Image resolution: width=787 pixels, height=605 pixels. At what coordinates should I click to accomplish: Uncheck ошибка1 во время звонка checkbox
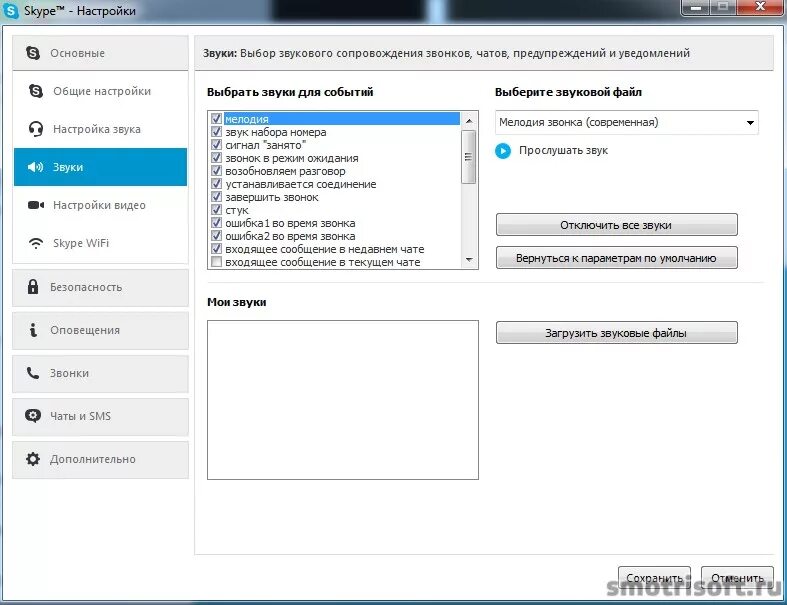point(216,223)
